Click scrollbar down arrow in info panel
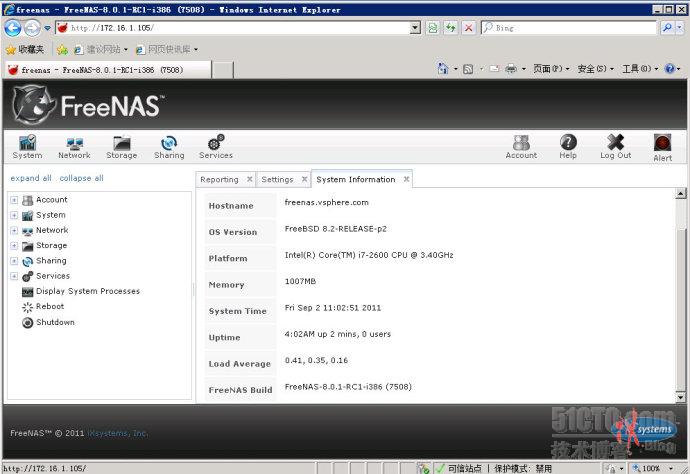Screen dimensions: 690x474 pyautogui.click(x=681, y=397)
